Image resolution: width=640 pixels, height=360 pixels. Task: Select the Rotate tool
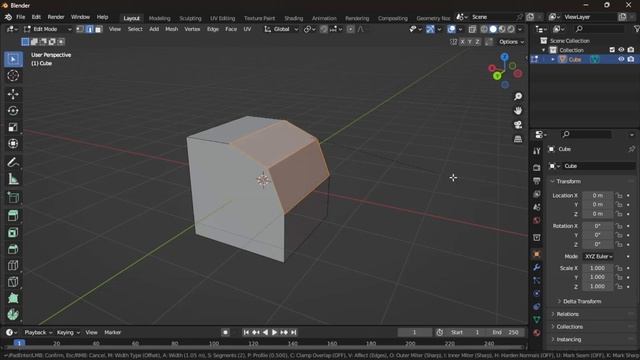[x=13, y=111]
